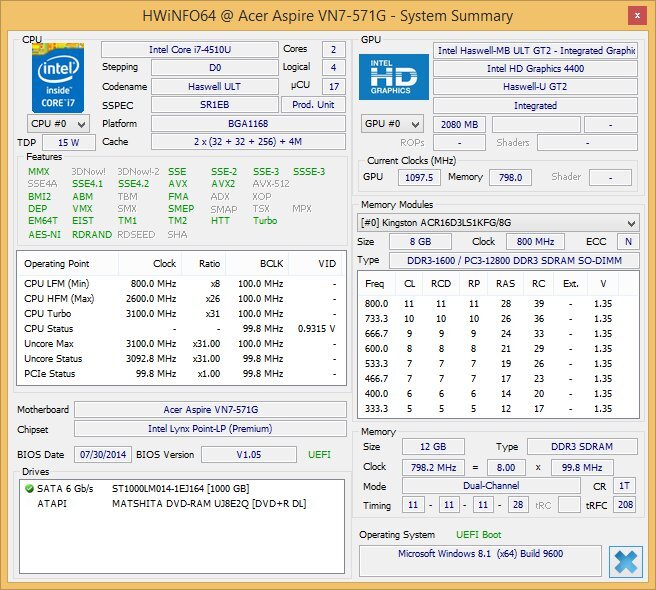Expand the Kingston memory module dropdown
This screenshot has width=656, height=590.
coord(498,223)
